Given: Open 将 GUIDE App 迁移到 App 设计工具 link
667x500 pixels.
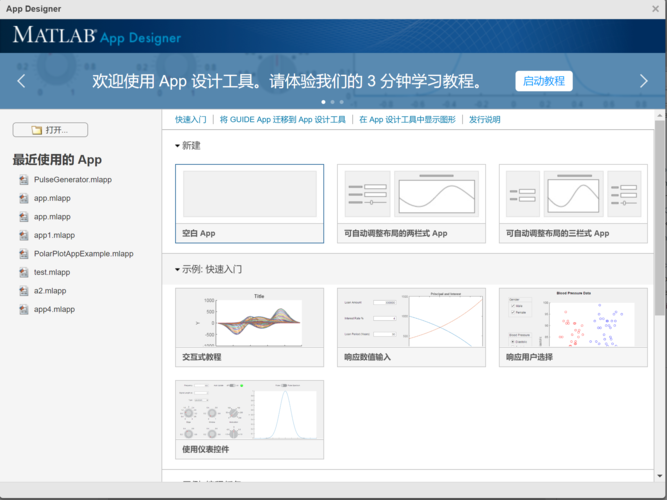Looking at the screenshot, I should pos(282,120).
